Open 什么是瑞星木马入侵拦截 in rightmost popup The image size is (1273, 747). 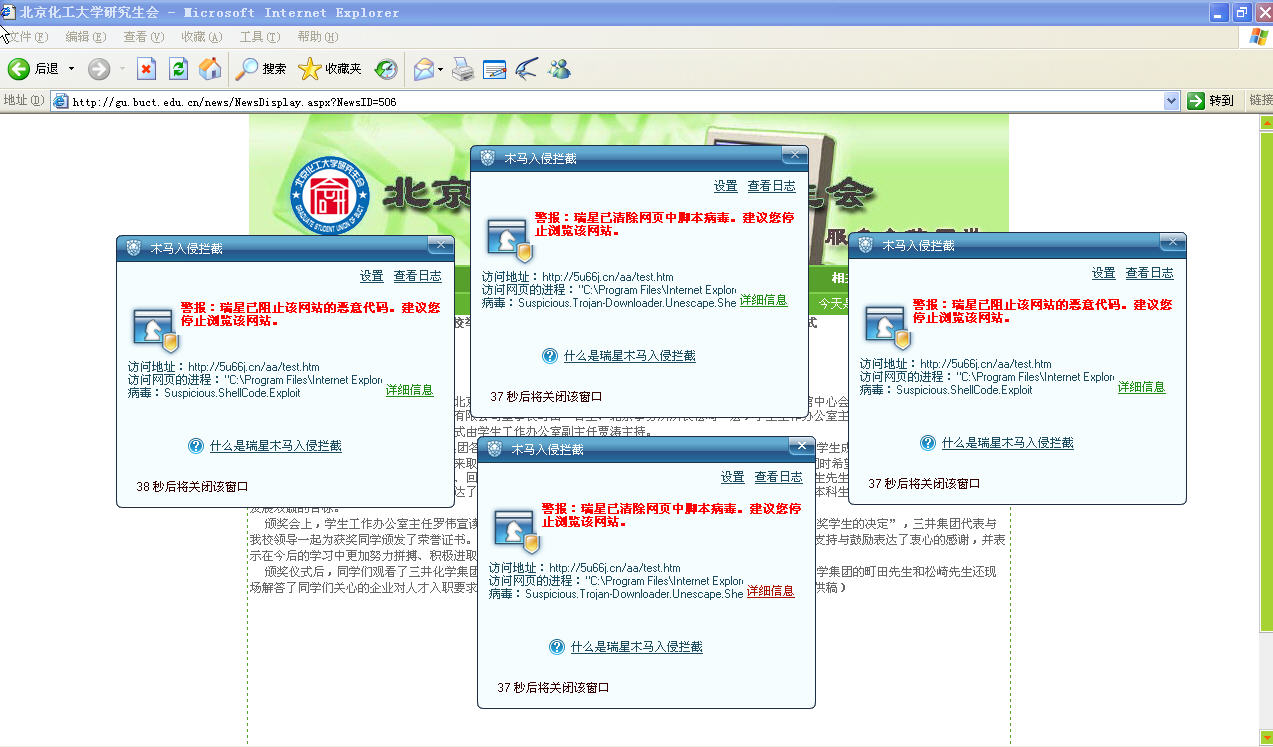[1008, 443]
